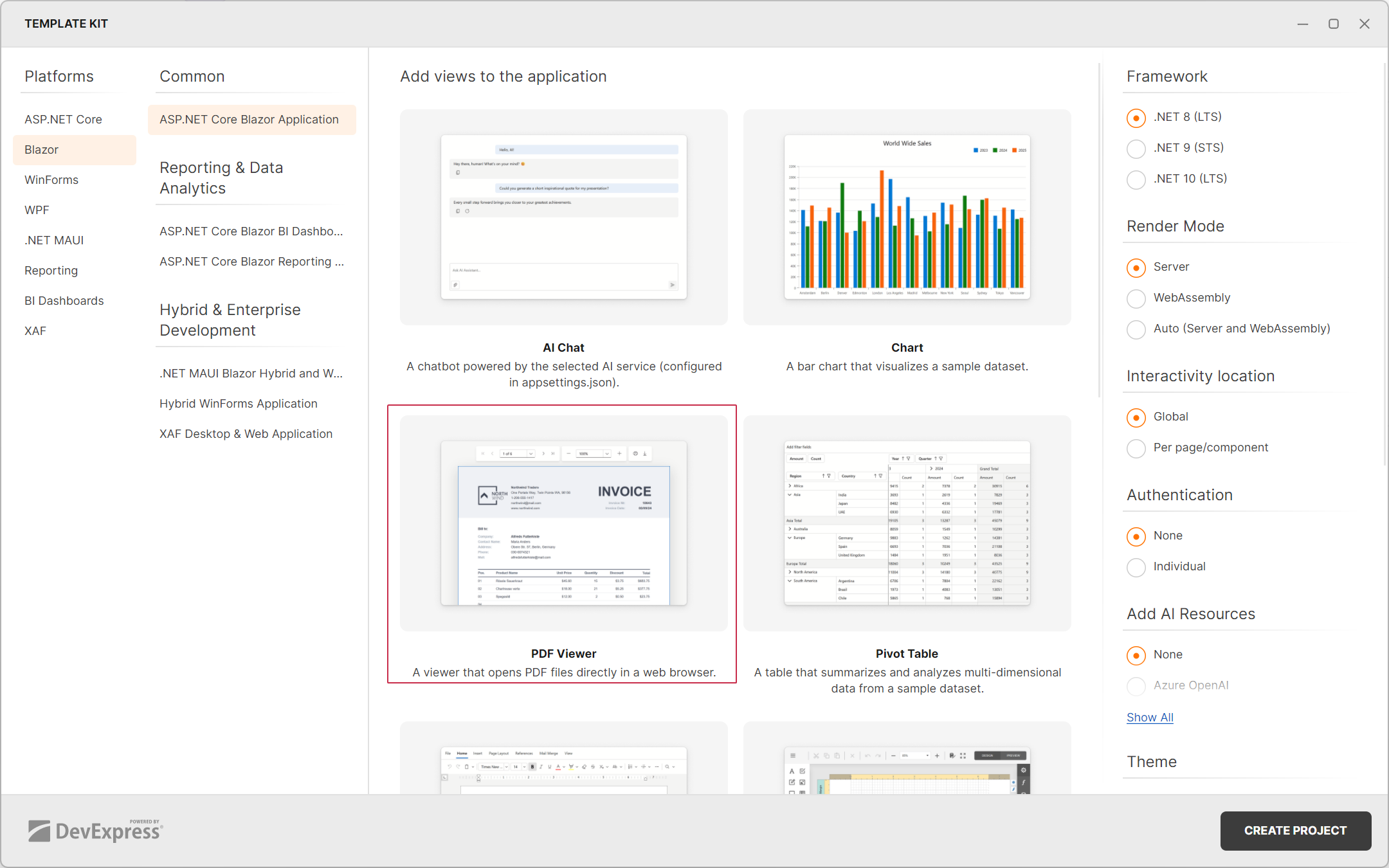Open the Show All link under Add AI Resources

tap(1150, 717)
